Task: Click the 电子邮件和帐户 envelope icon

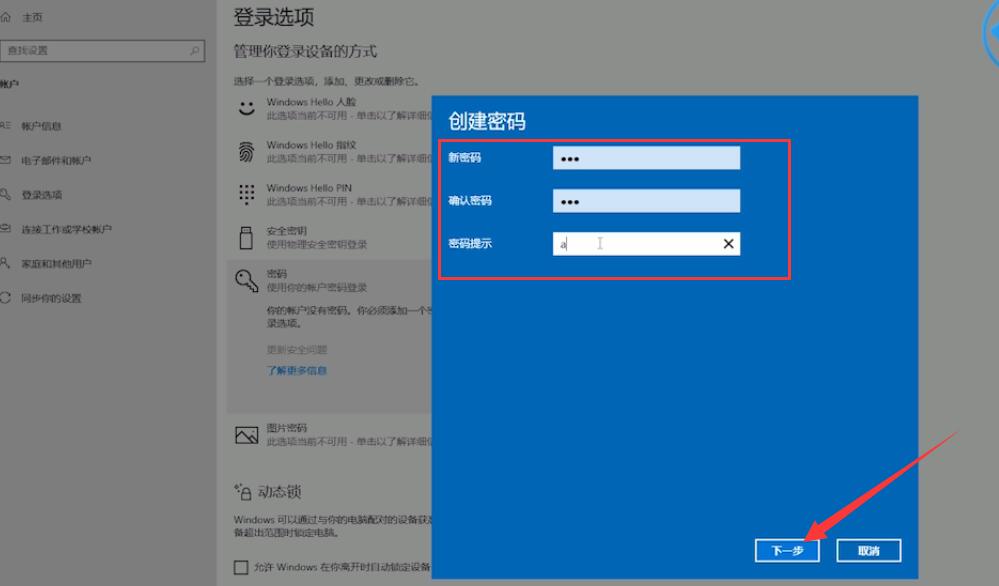Action: point(5,160)
